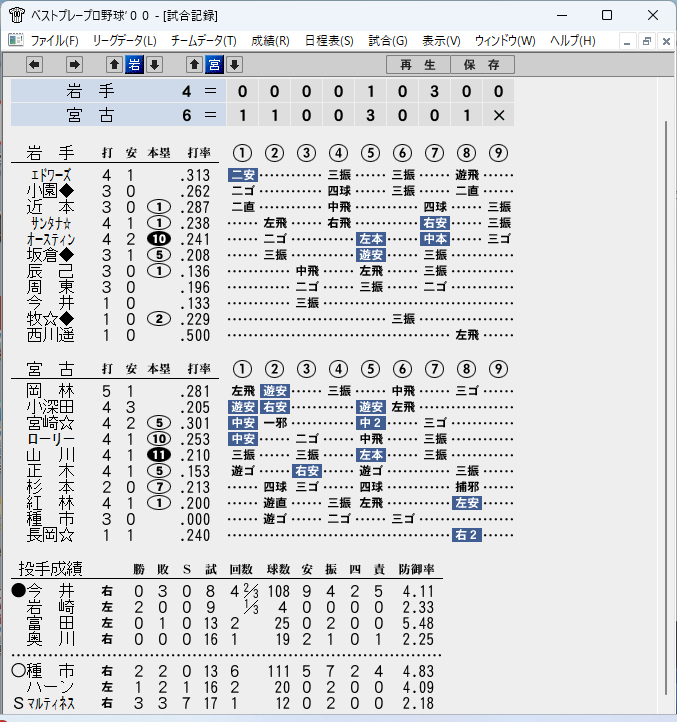Open the ヘルプ(H) menu

pyautogui.click(x=572, y=41)
